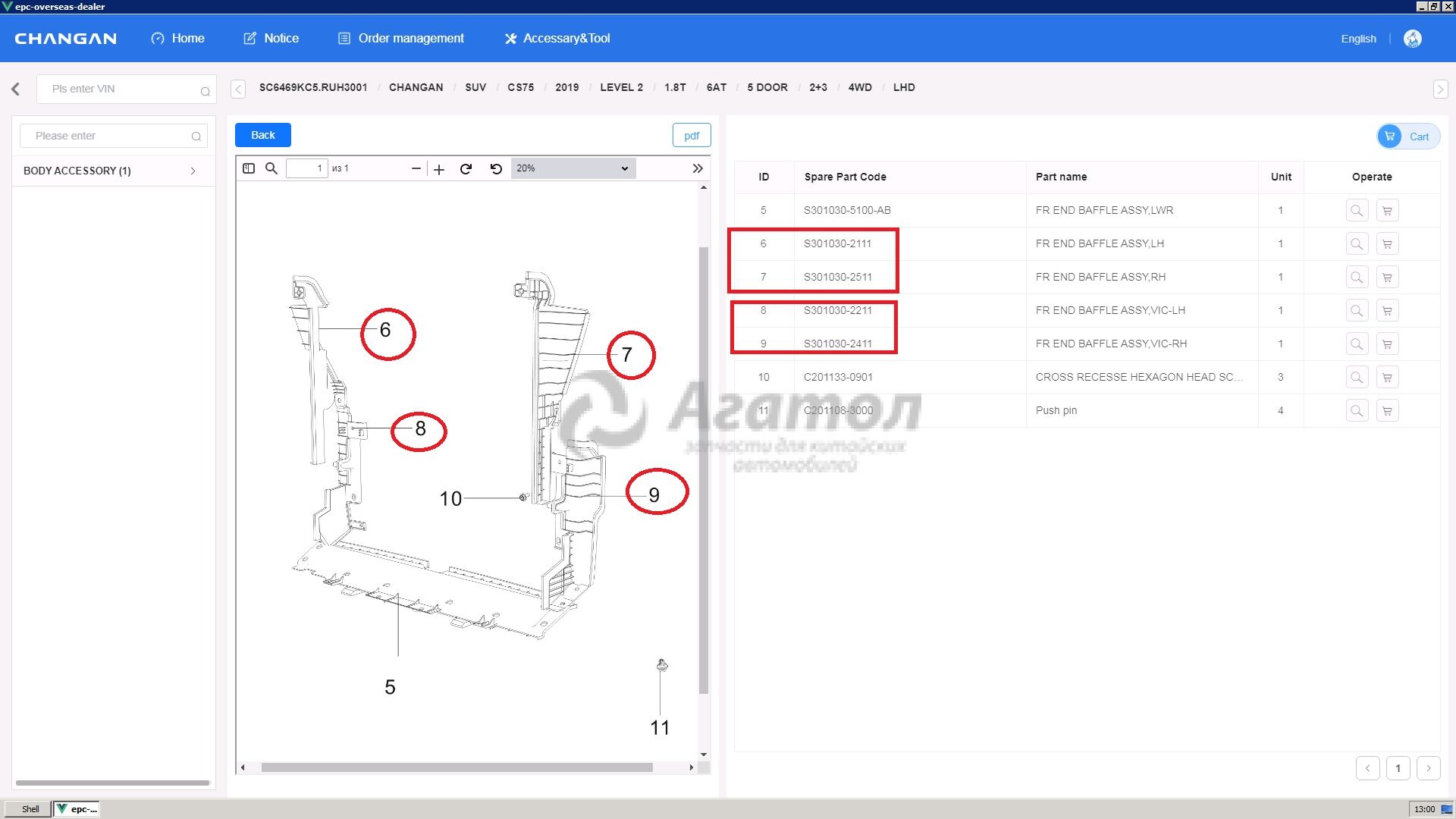Open the Order management menu

(401, 39)
